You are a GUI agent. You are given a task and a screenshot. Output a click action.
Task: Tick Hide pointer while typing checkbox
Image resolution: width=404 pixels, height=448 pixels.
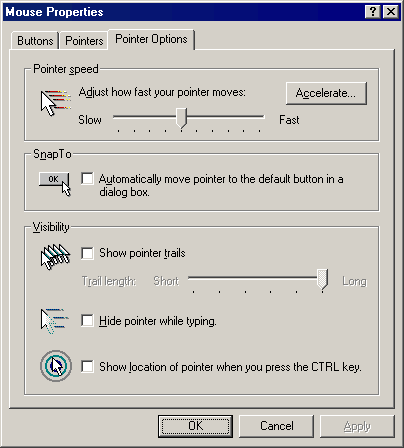click(87, 321)
